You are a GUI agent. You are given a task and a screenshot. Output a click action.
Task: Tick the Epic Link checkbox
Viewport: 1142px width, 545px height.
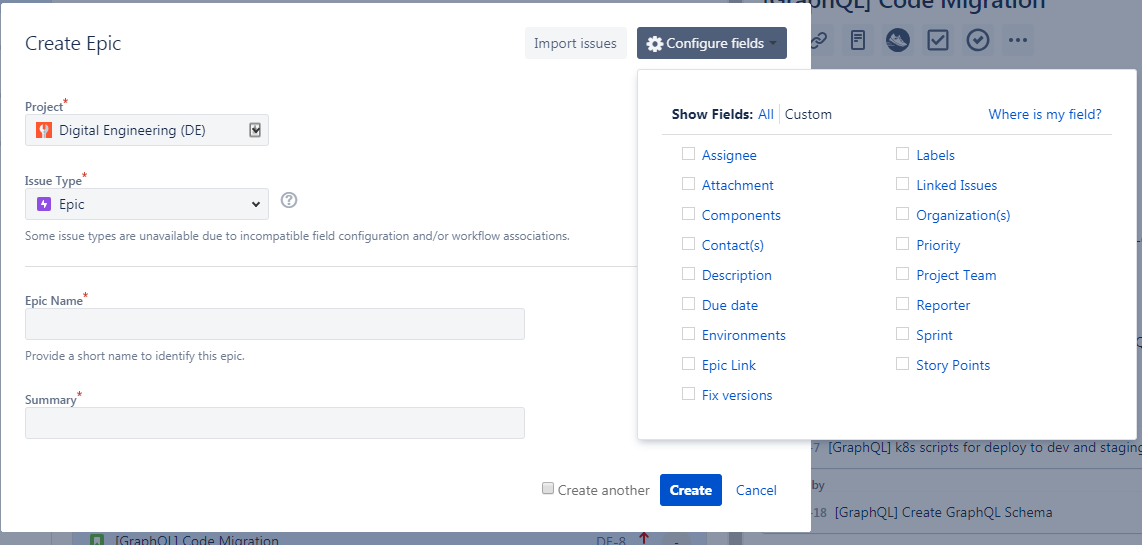tap(688, 363)
